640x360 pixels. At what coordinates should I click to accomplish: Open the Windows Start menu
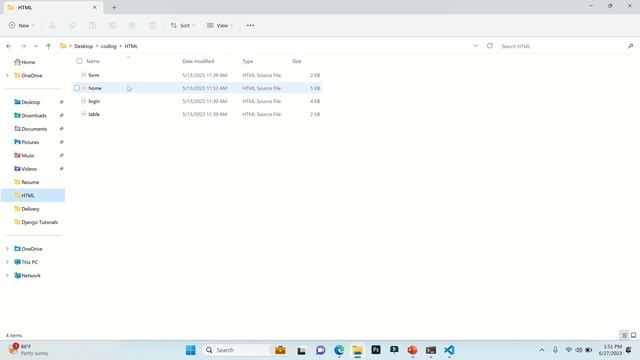[x=191, y=350]
